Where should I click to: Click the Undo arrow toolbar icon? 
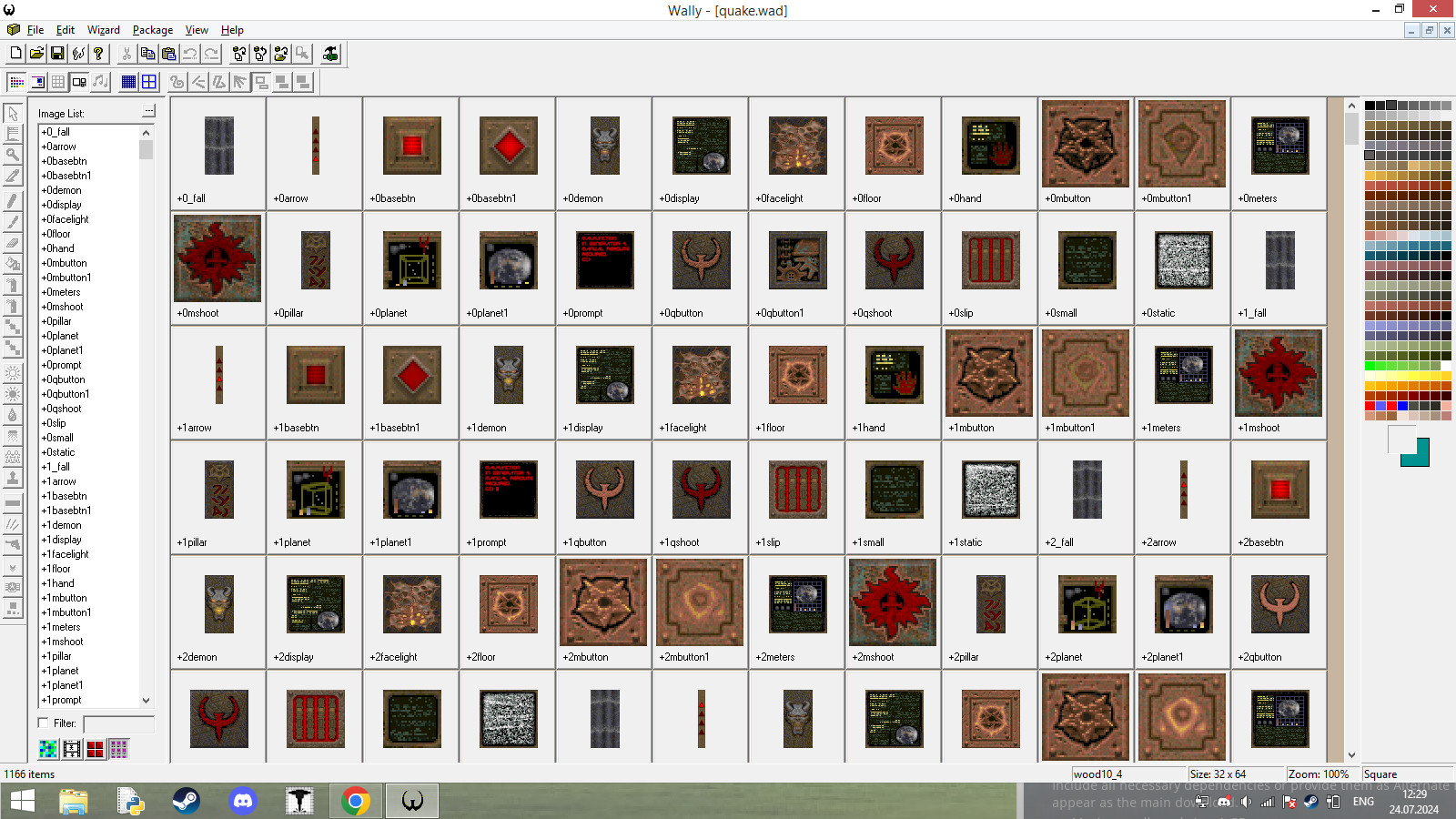[x=189, y=53]
